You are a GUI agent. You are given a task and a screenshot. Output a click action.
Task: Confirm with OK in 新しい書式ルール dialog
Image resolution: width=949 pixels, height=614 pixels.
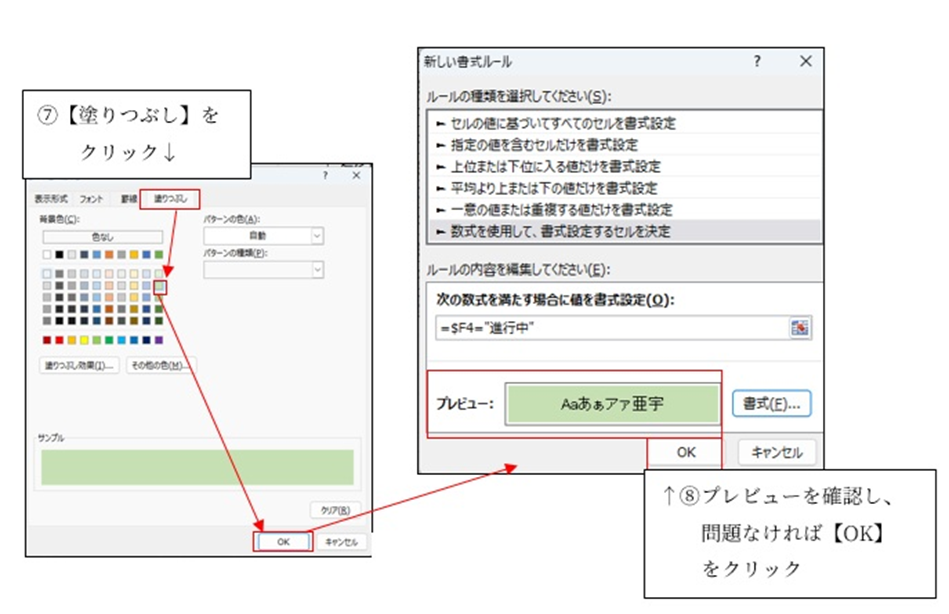pyautogui.click(x=685, y=452)
